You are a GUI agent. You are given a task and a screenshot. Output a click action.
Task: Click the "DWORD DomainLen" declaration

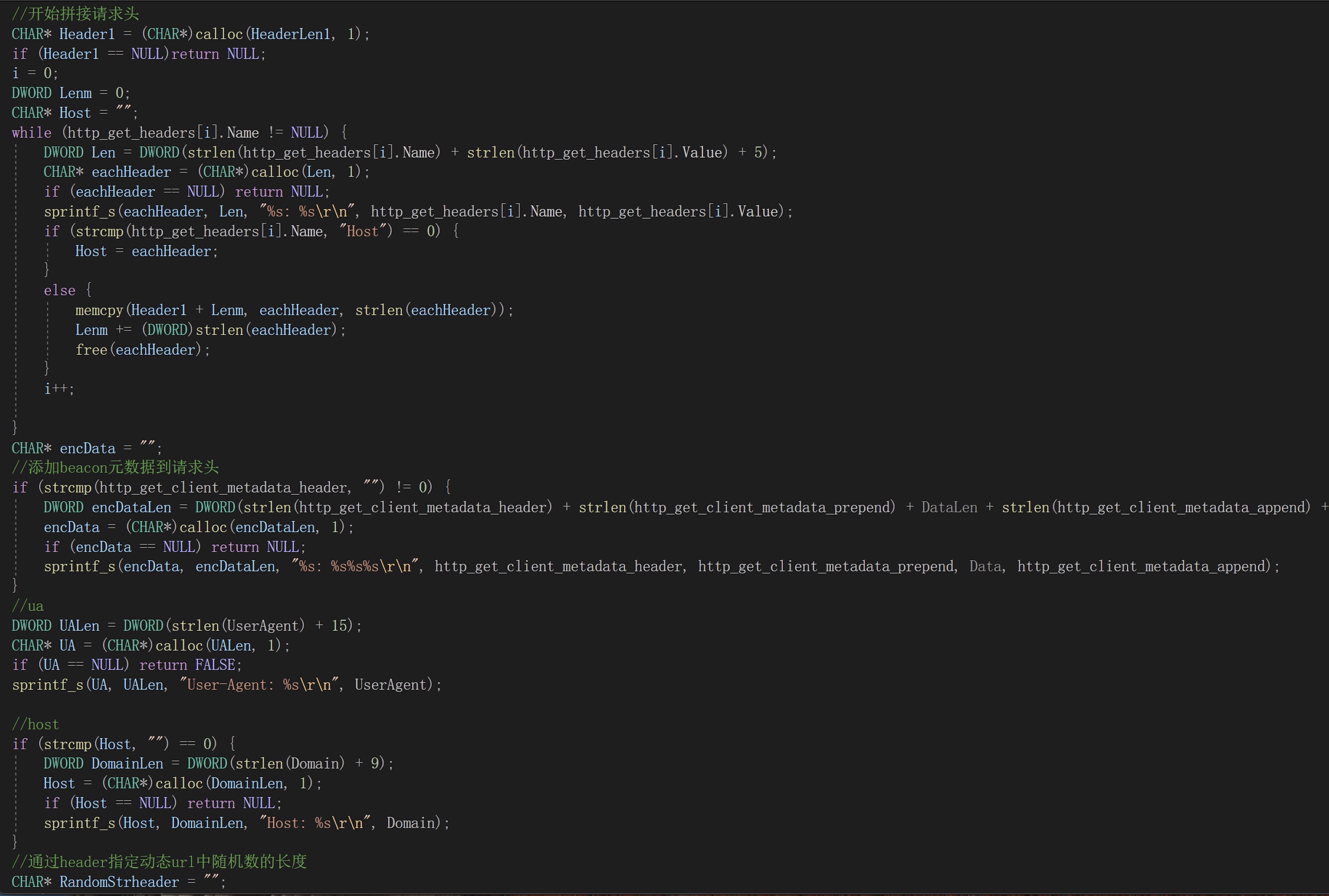pos(103,764)
